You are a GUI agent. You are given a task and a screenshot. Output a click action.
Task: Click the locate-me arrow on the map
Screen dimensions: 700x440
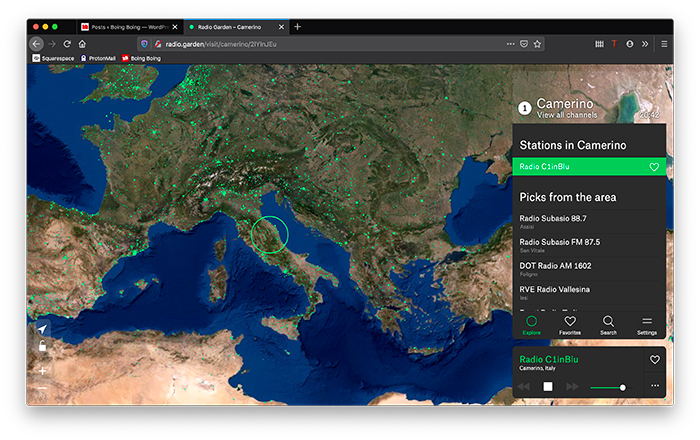42,329
